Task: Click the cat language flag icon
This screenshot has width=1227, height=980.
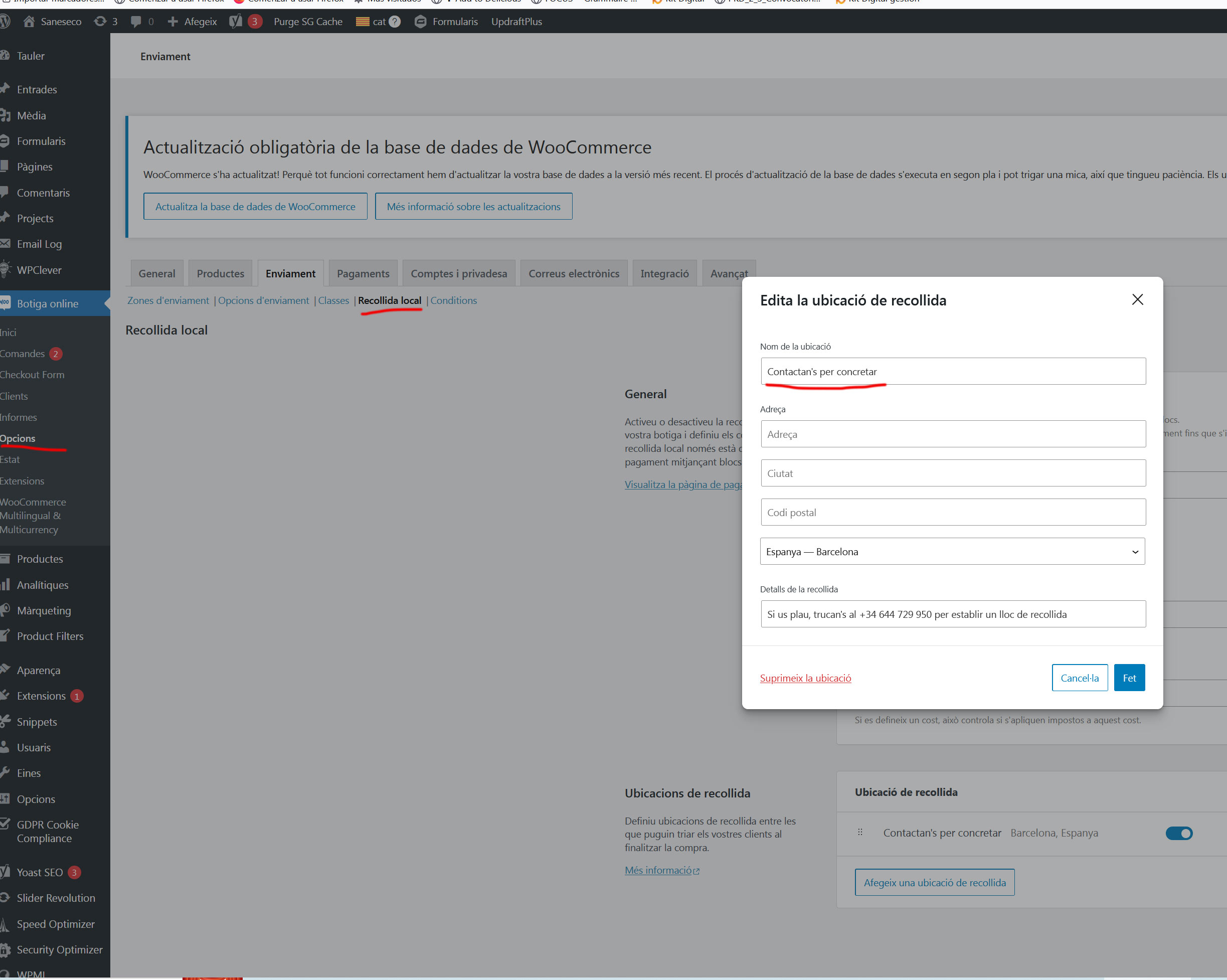Action: point(363,22)
